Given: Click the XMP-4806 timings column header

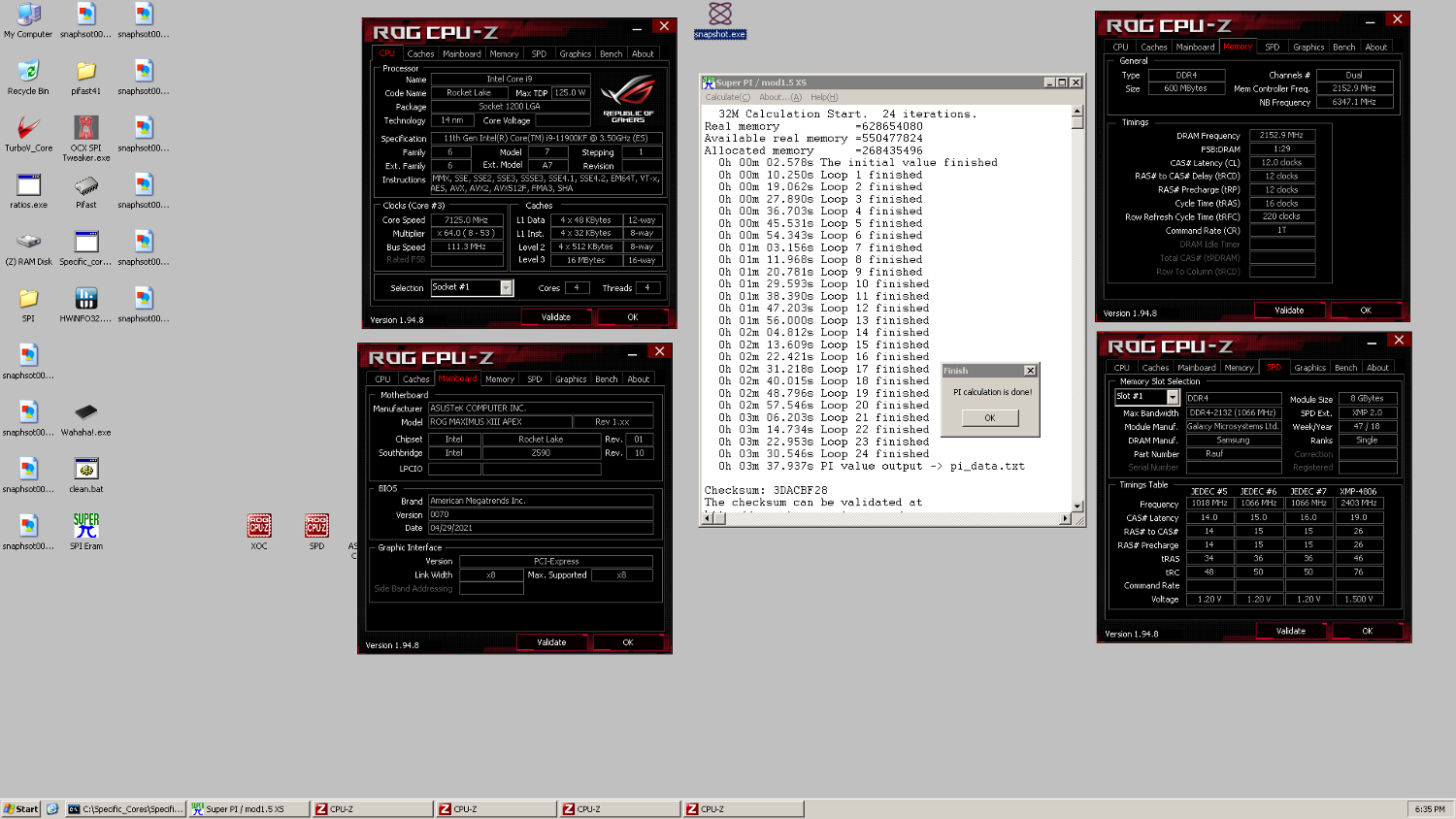Looking at the screenshot, I should pos(1358,491).
